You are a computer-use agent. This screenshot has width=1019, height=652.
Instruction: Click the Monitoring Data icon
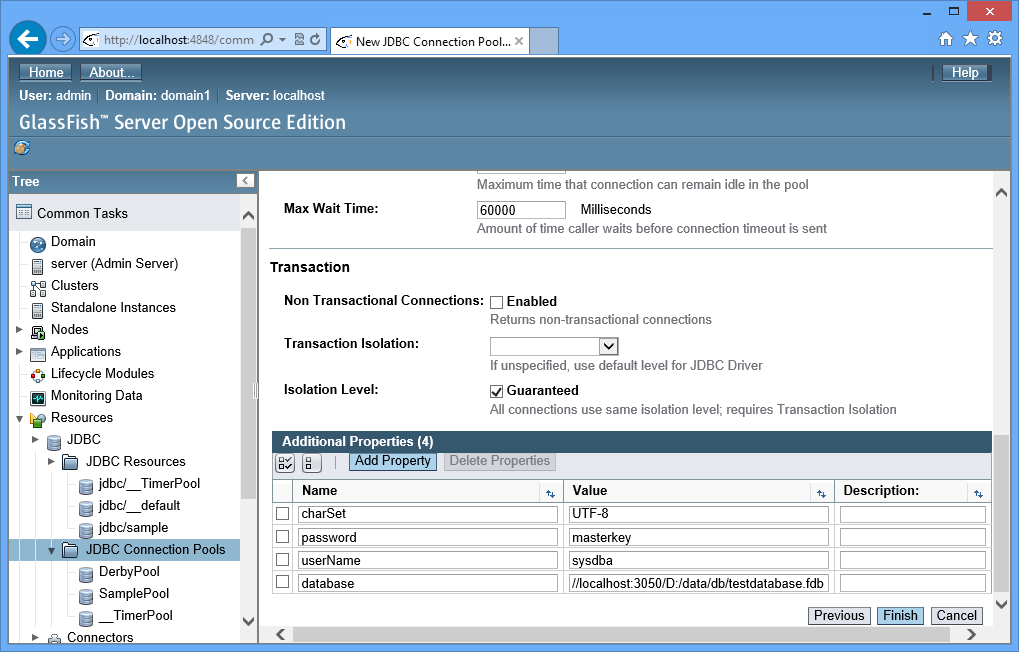coord(38,398)
